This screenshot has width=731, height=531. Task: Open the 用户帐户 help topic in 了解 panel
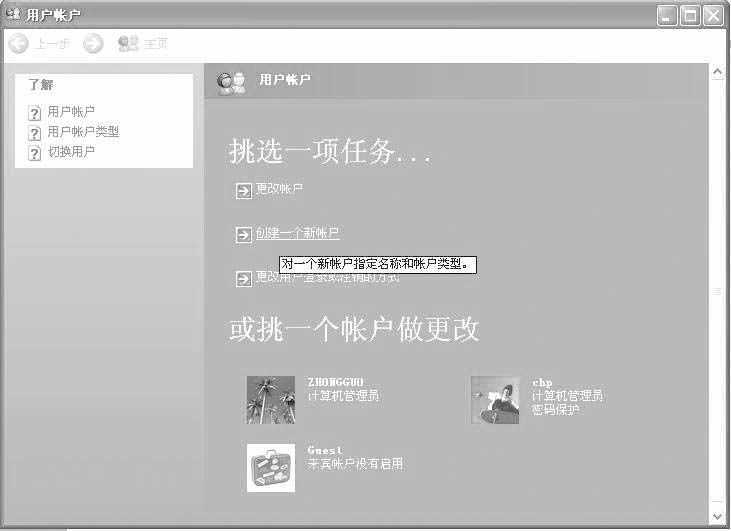tap(72, 112)
